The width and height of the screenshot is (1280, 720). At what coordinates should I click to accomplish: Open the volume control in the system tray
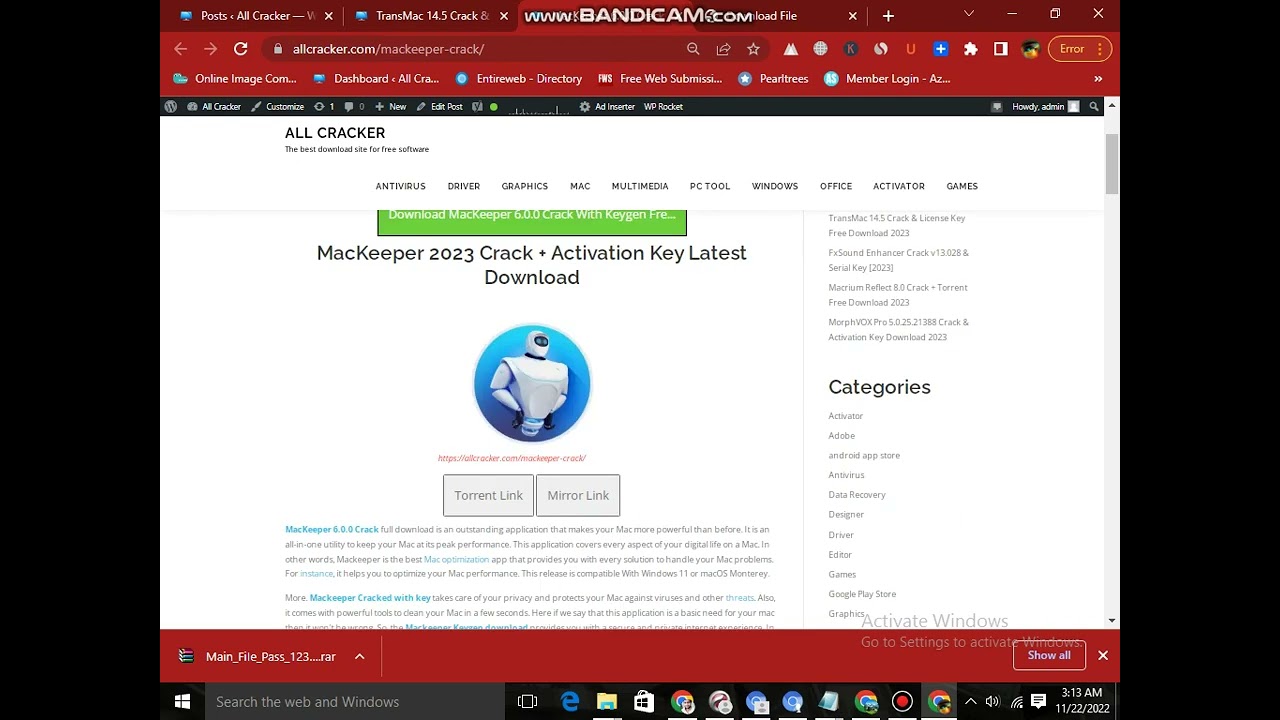coord(992,702)
